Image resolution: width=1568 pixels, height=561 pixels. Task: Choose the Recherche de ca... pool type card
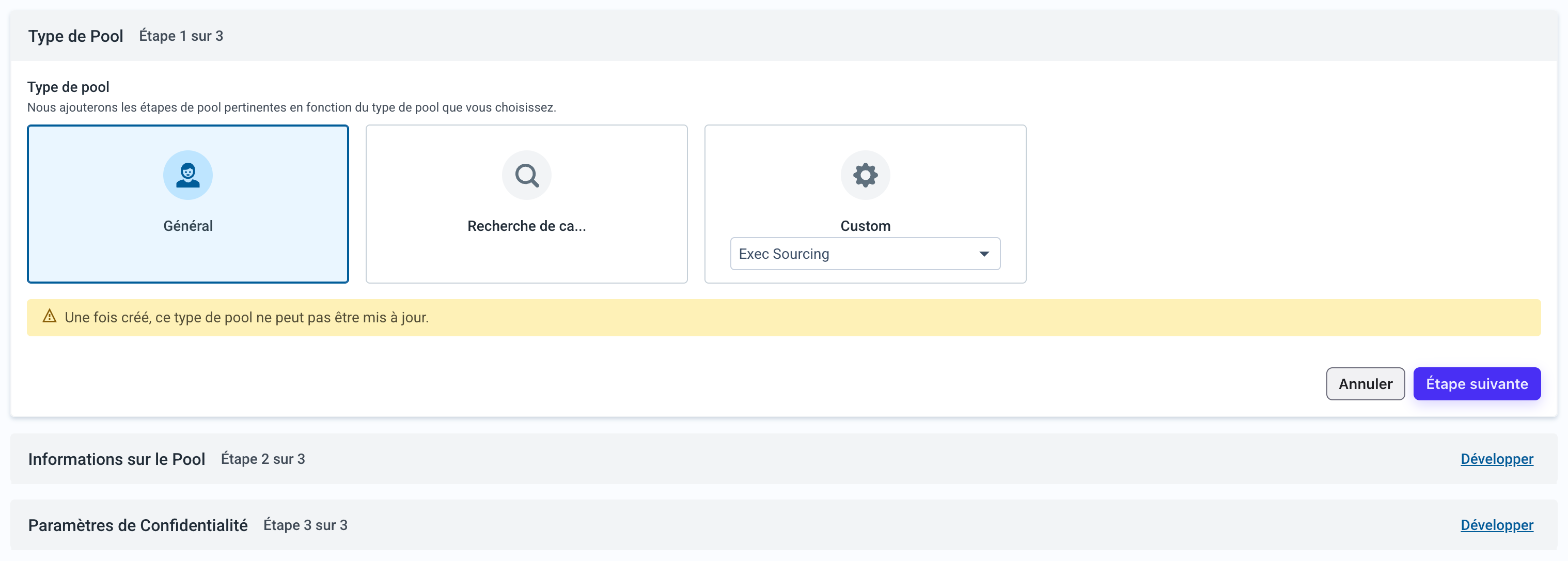(x=527, y=204)
